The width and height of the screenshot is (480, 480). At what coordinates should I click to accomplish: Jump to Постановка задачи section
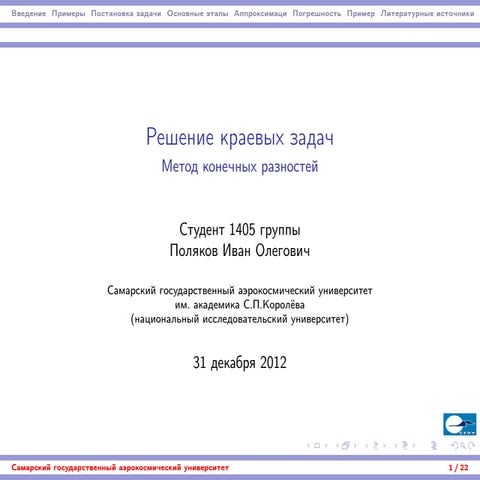click(x=126, y=14)
